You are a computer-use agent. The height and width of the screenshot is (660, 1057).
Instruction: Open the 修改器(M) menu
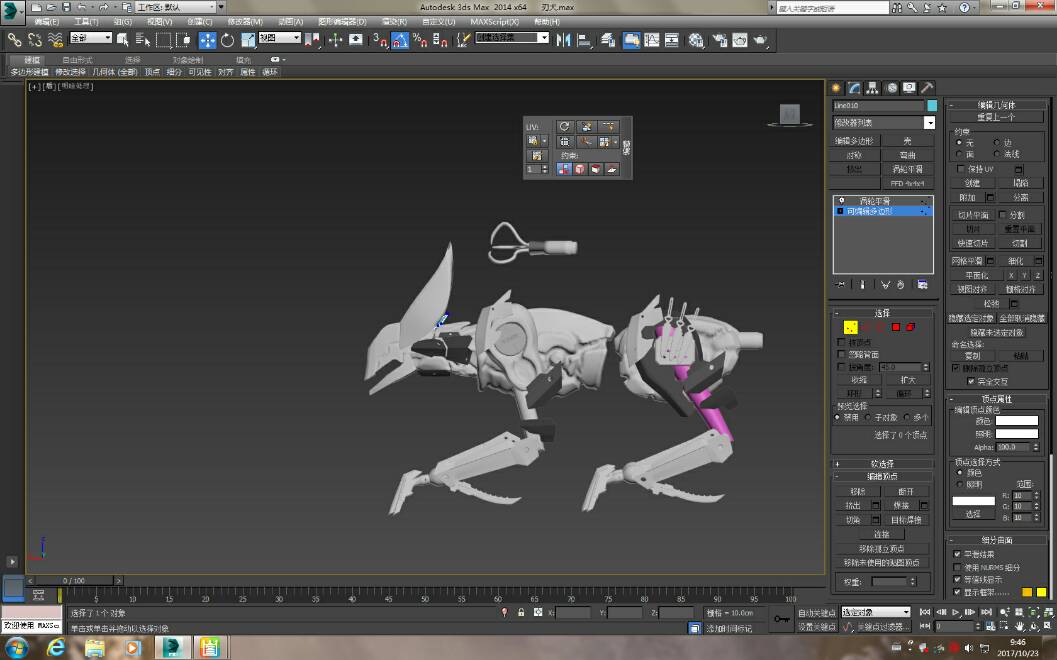coord(245,21)
